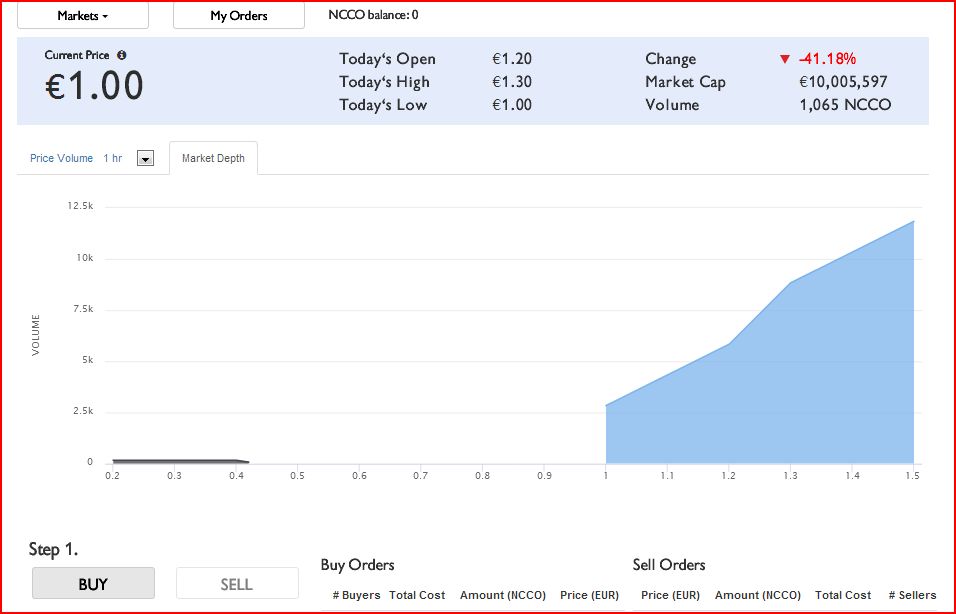Open the Markets dropdown menu
The image size is (956, 614).
(83, 16)
